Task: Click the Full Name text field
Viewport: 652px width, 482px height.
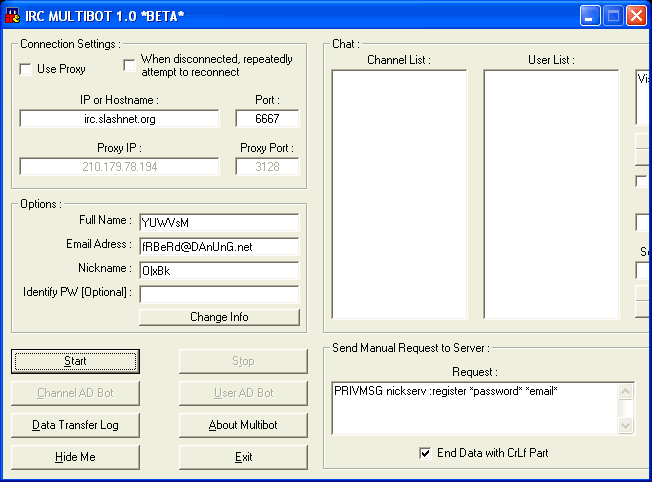Action: (218, 222)
